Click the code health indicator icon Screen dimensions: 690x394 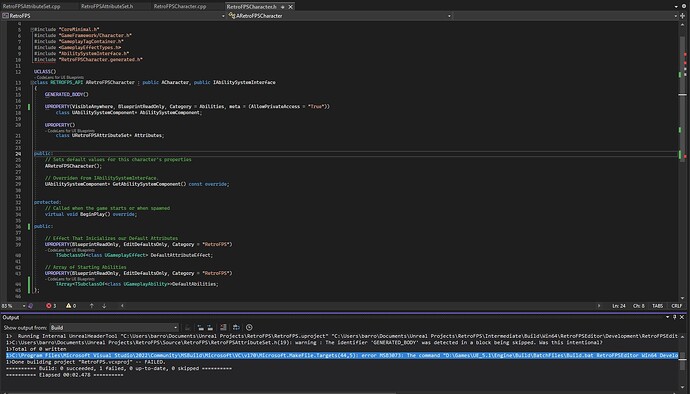pyautogui.click(x=31, y=306)
